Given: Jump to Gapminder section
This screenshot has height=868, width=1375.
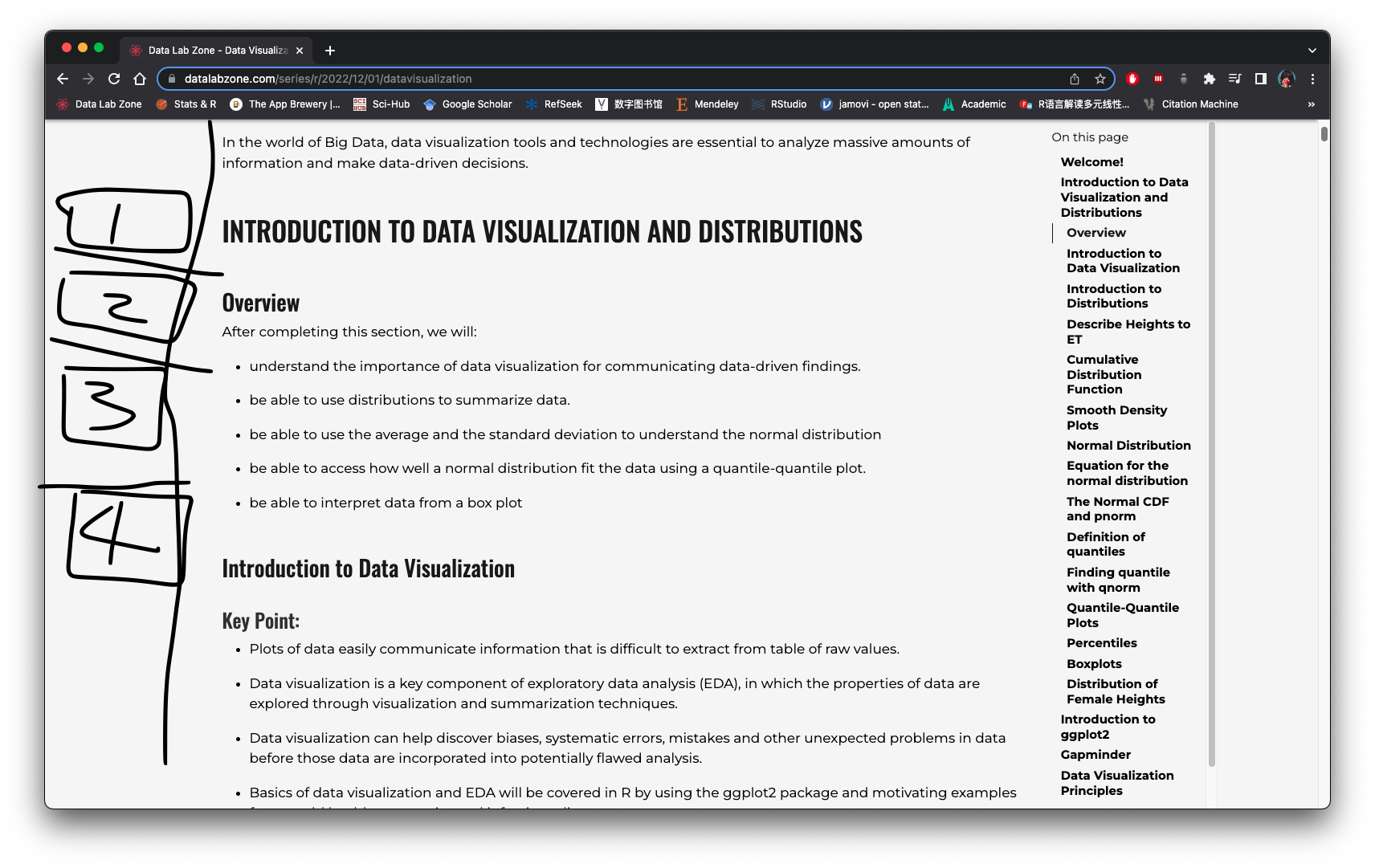Looking at the screenshot, I should pyautogui.click(x=1096, y=755).
